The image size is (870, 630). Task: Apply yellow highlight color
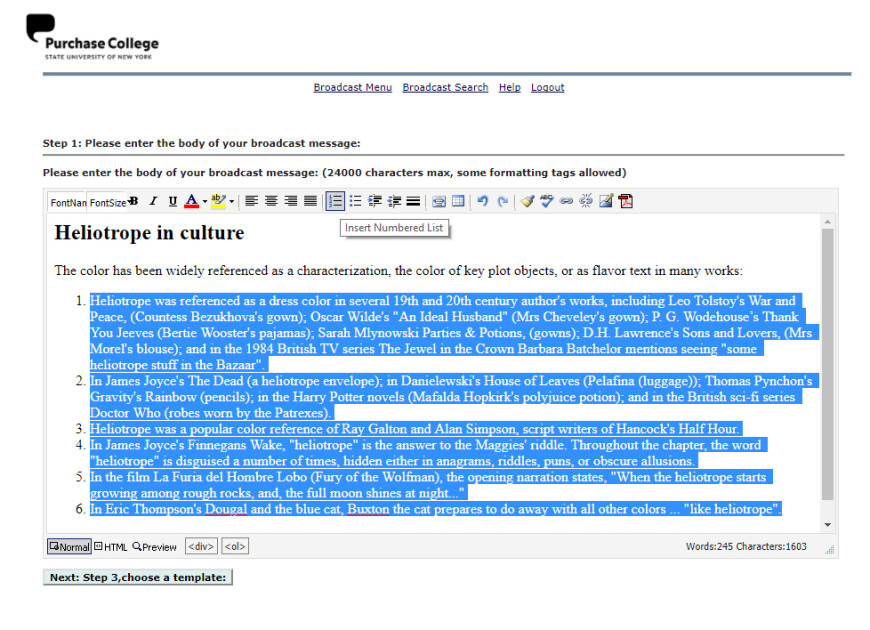click(219, 201)
